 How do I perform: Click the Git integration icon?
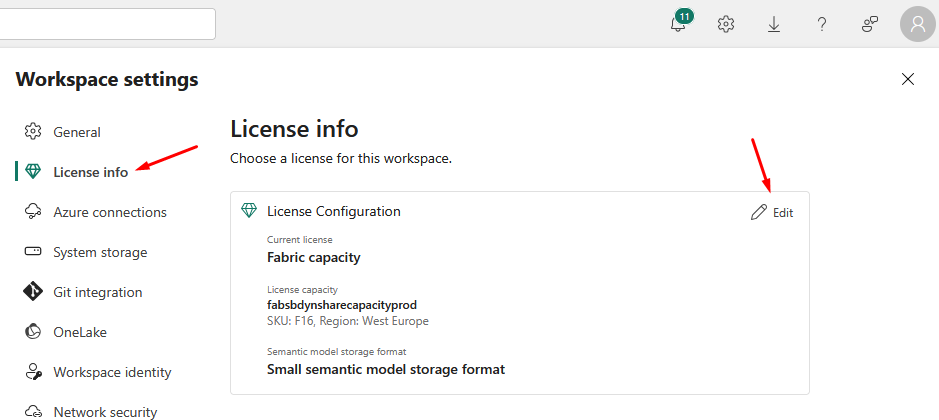coord(32,292)
